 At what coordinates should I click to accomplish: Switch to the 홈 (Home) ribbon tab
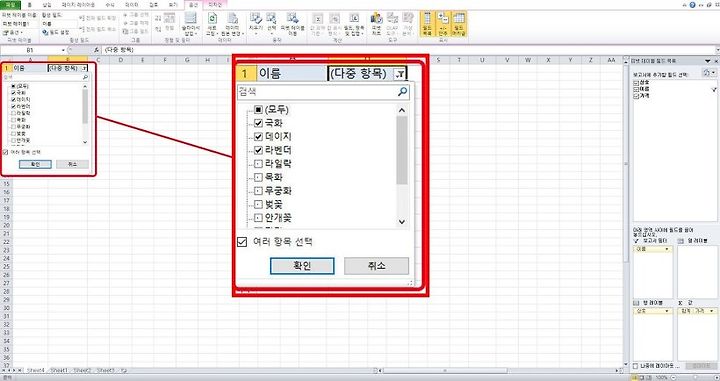coord(30,5)
